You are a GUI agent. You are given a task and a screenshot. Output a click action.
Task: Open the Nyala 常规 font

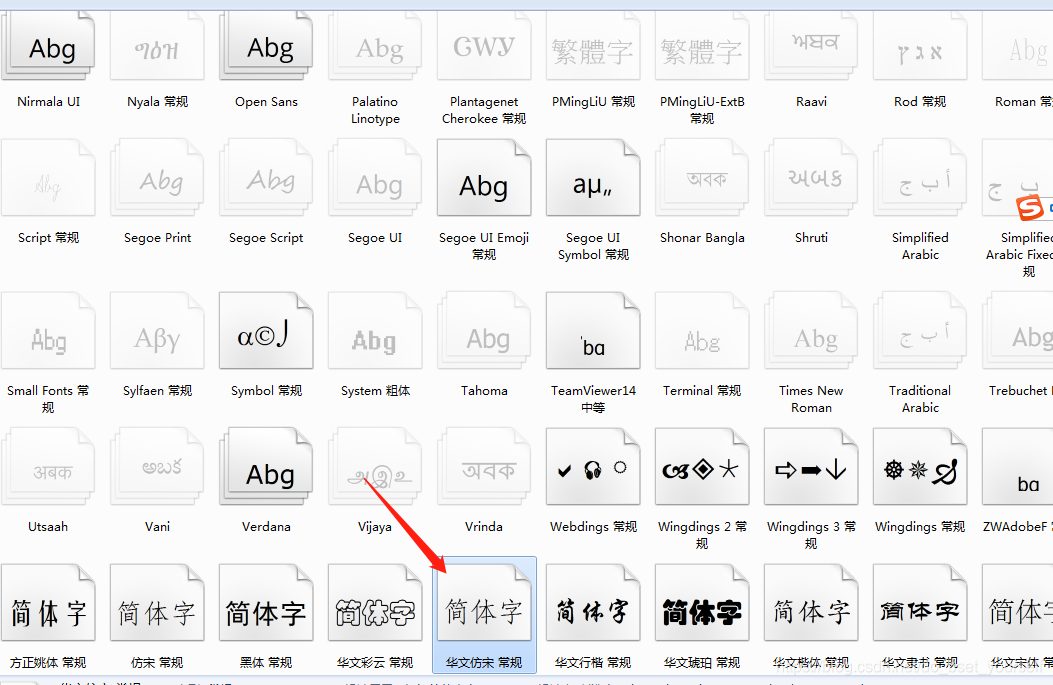point(157,47)
